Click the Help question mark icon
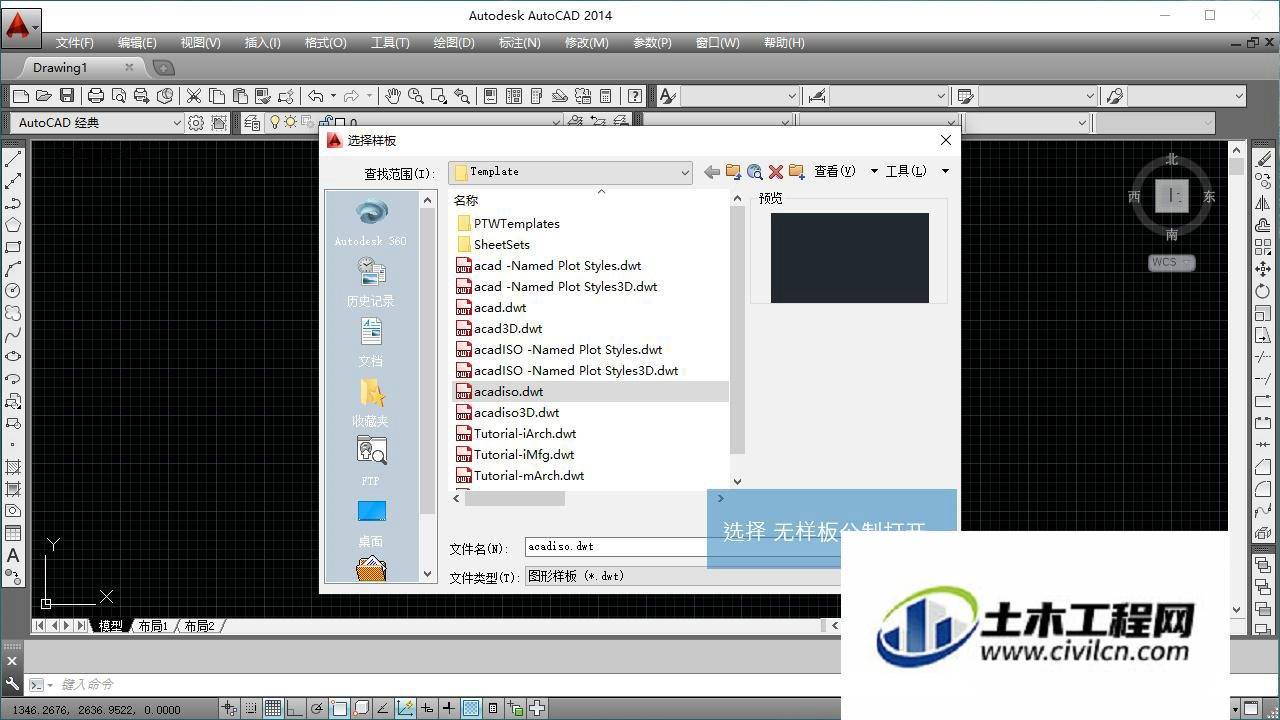Viewport: 1280px width, 720px height. [635, 96]
